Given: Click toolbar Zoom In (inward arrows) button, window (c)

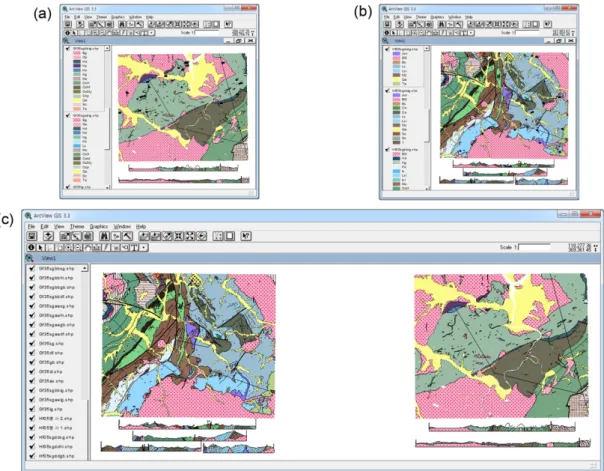Looking at the screenshot, I should [x=178, y=236].
